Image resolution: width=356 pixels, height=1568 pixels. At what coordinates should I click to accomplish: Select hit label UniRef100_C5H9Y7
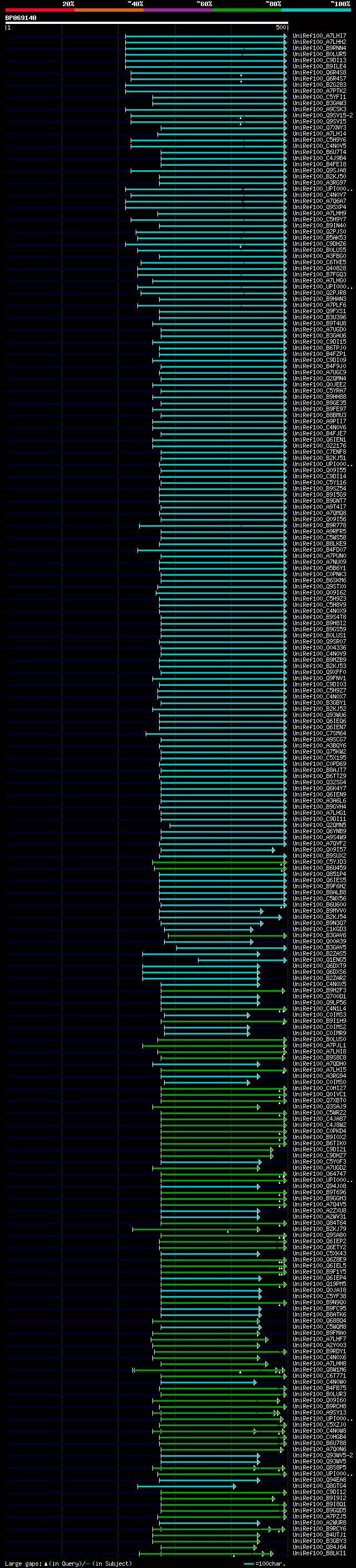tap(319, 219)
